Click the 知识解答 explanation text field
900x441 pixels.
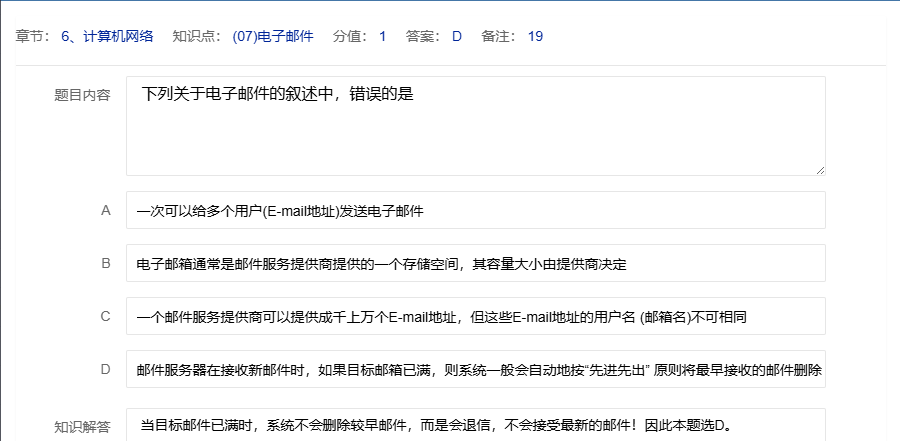pyautogui.click(x=475, y=425)
